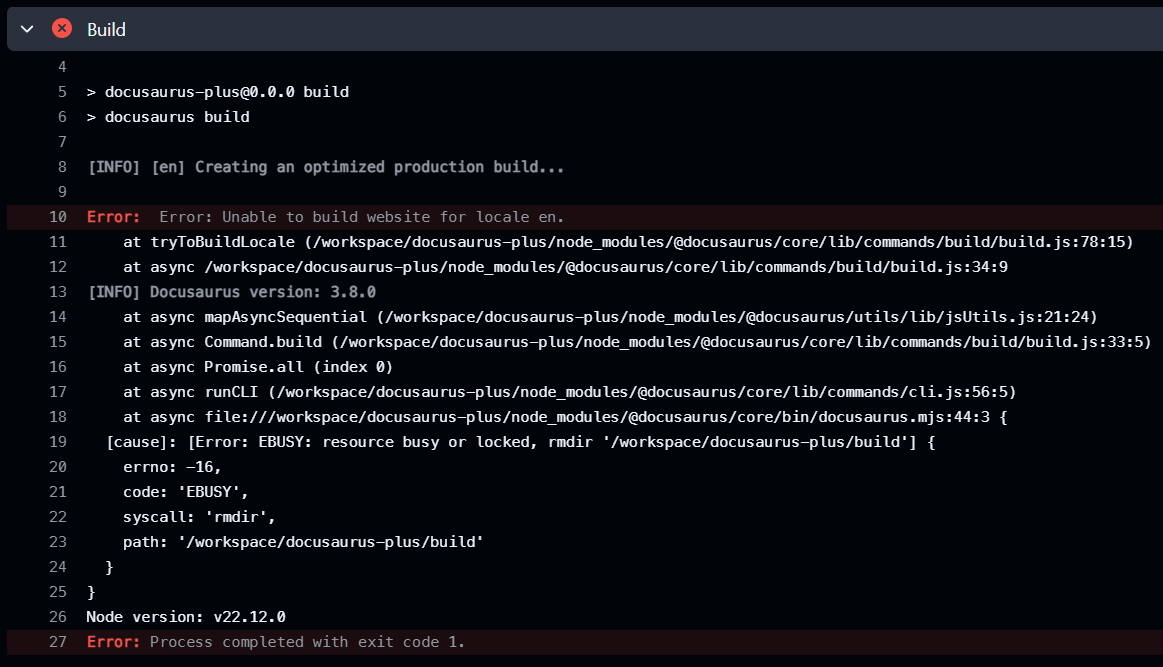
Task: Select line number 26
Action: (58, 617)
